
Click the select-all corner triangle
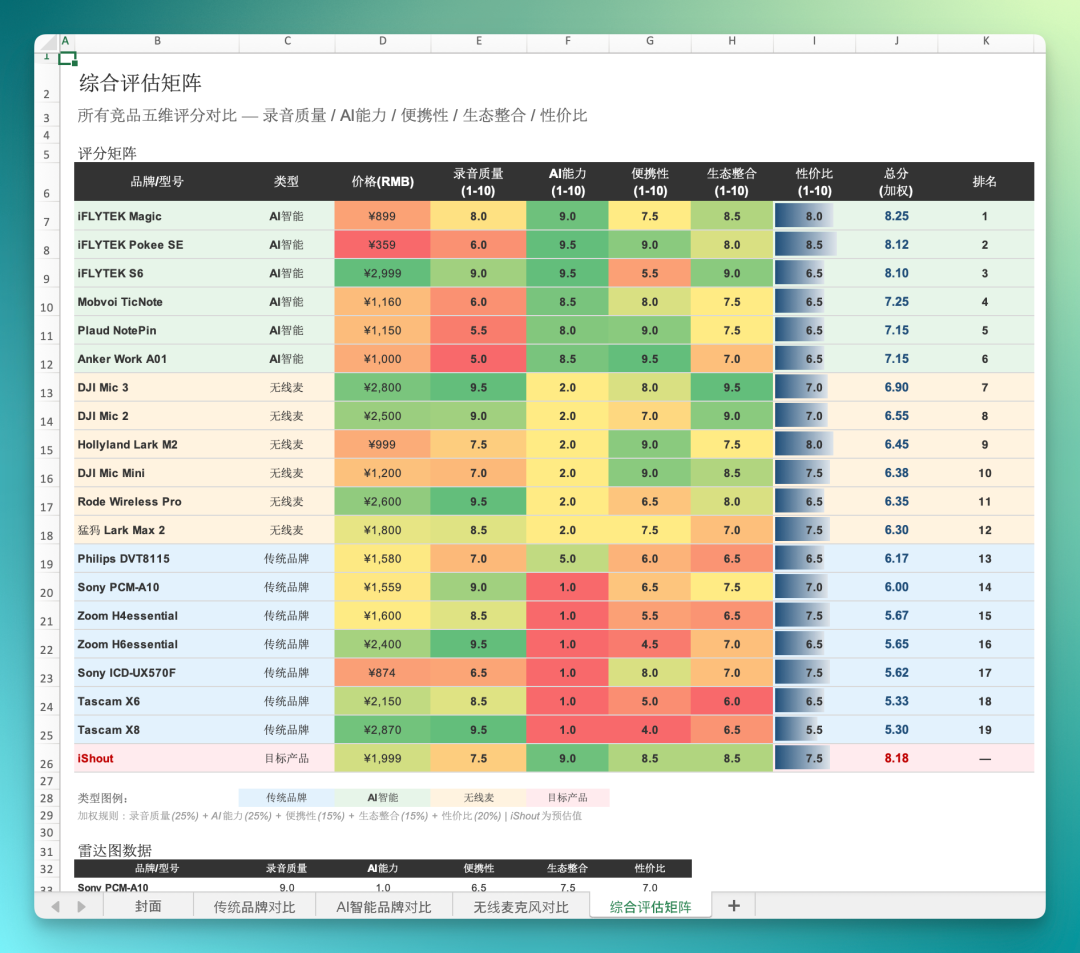coord(47,43)
